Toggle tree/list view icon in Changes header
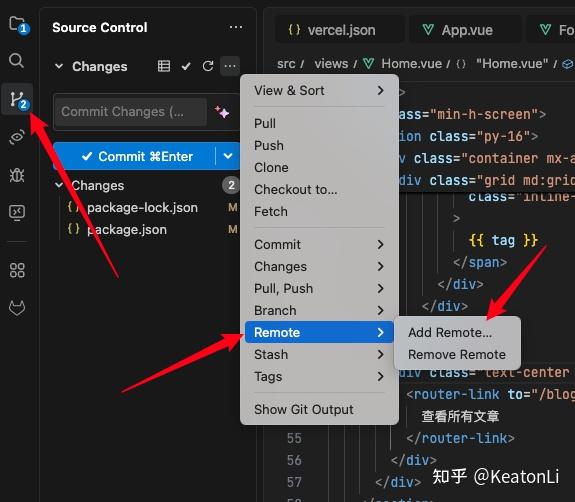The image size is (575, 502). 164,66
